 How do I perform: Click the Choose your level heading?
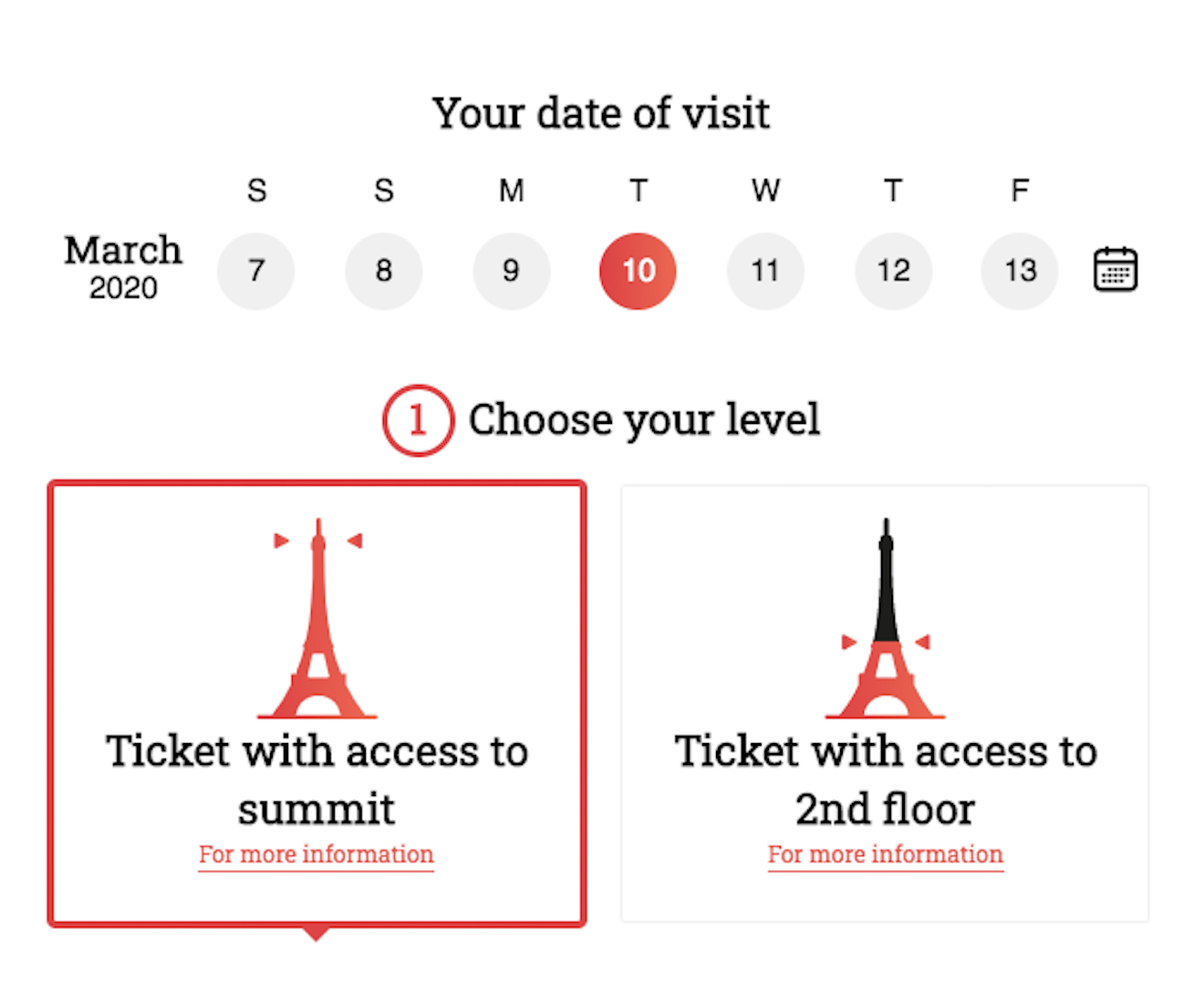click(644, 419)
